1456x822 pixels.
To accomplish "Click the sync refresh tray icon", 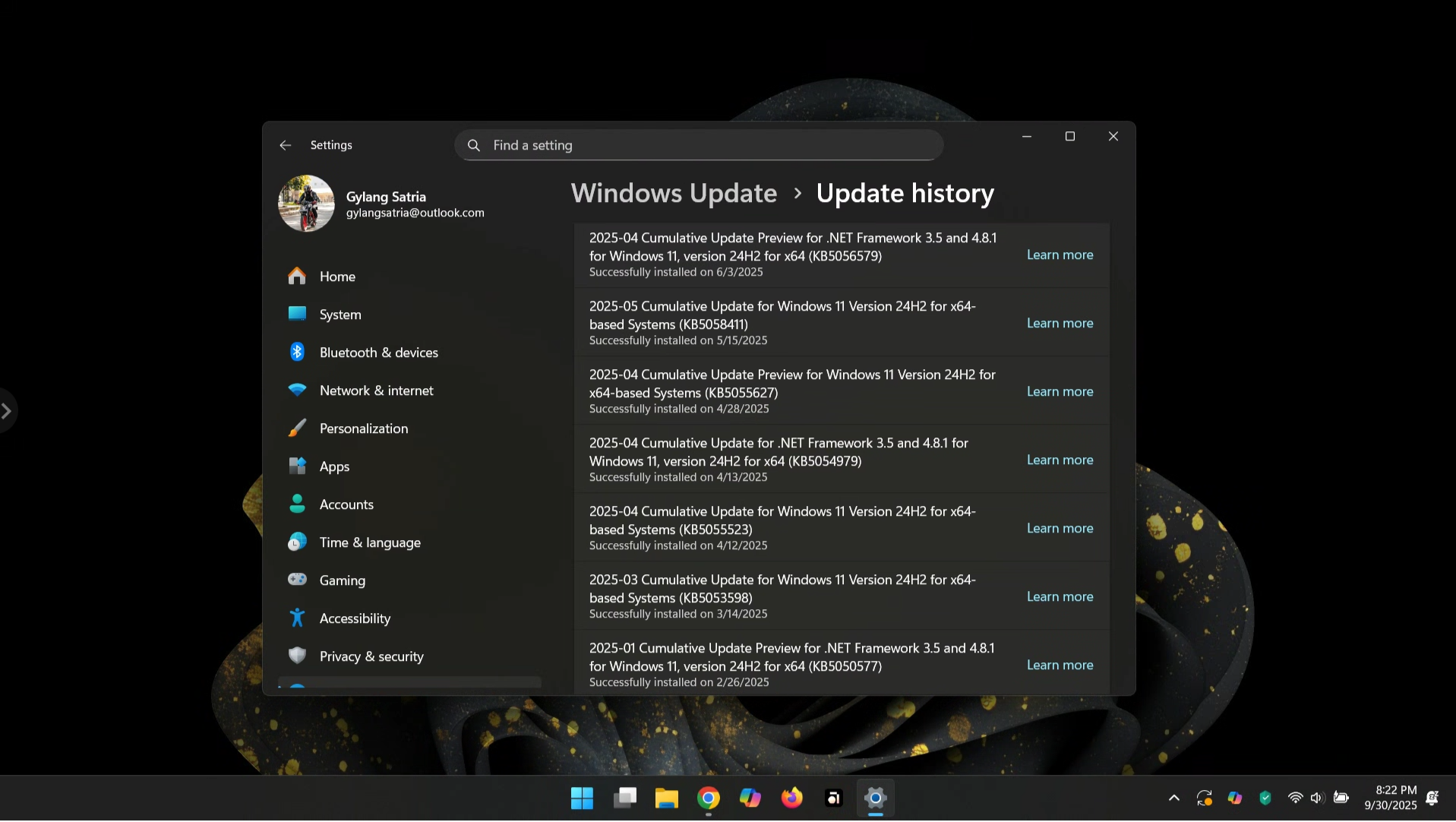I will [1205, 798].
